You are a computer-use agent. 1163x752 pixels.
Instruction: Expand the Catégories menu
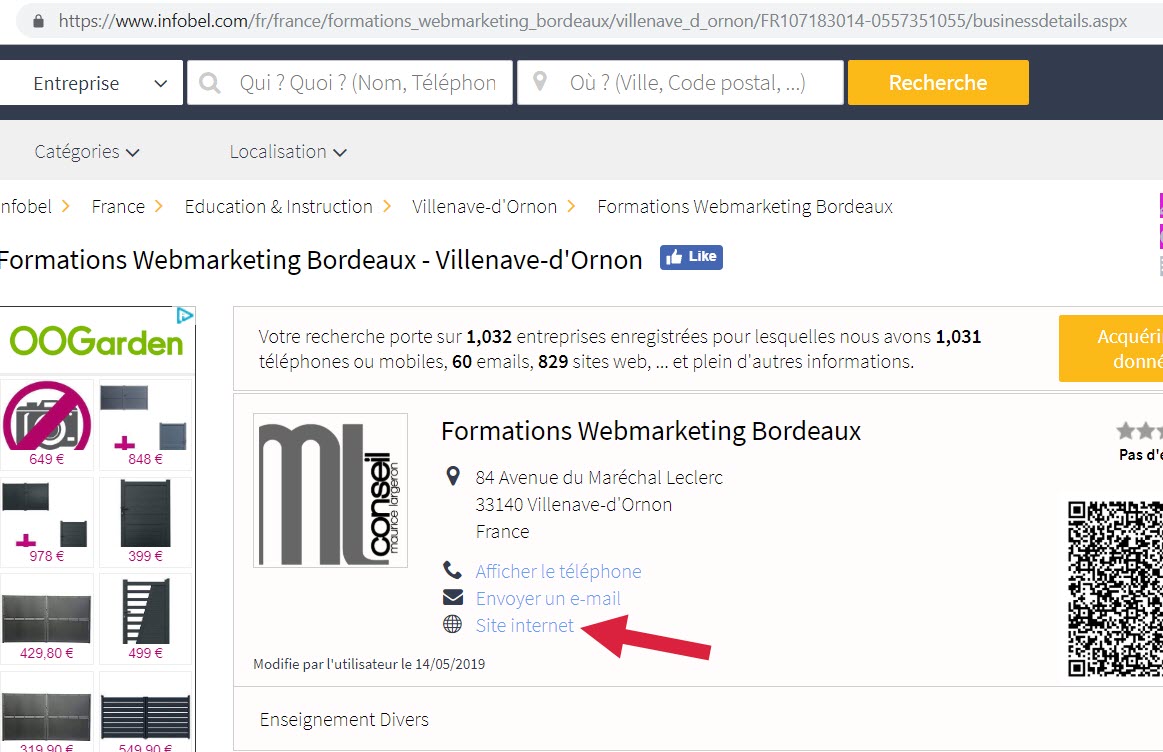pyautogui.click(x=87, y=151)
